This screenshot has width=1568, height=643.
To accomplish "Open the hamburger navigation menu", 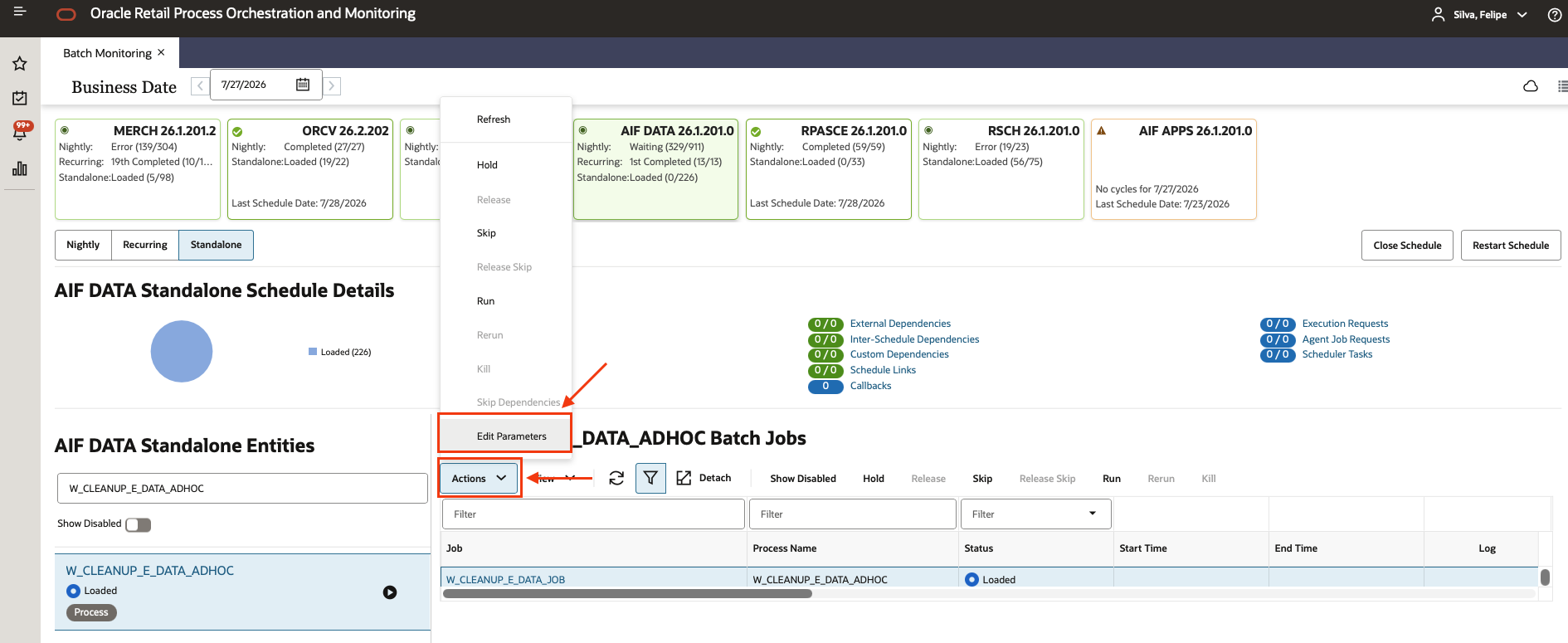I will (x=20, y=12).
